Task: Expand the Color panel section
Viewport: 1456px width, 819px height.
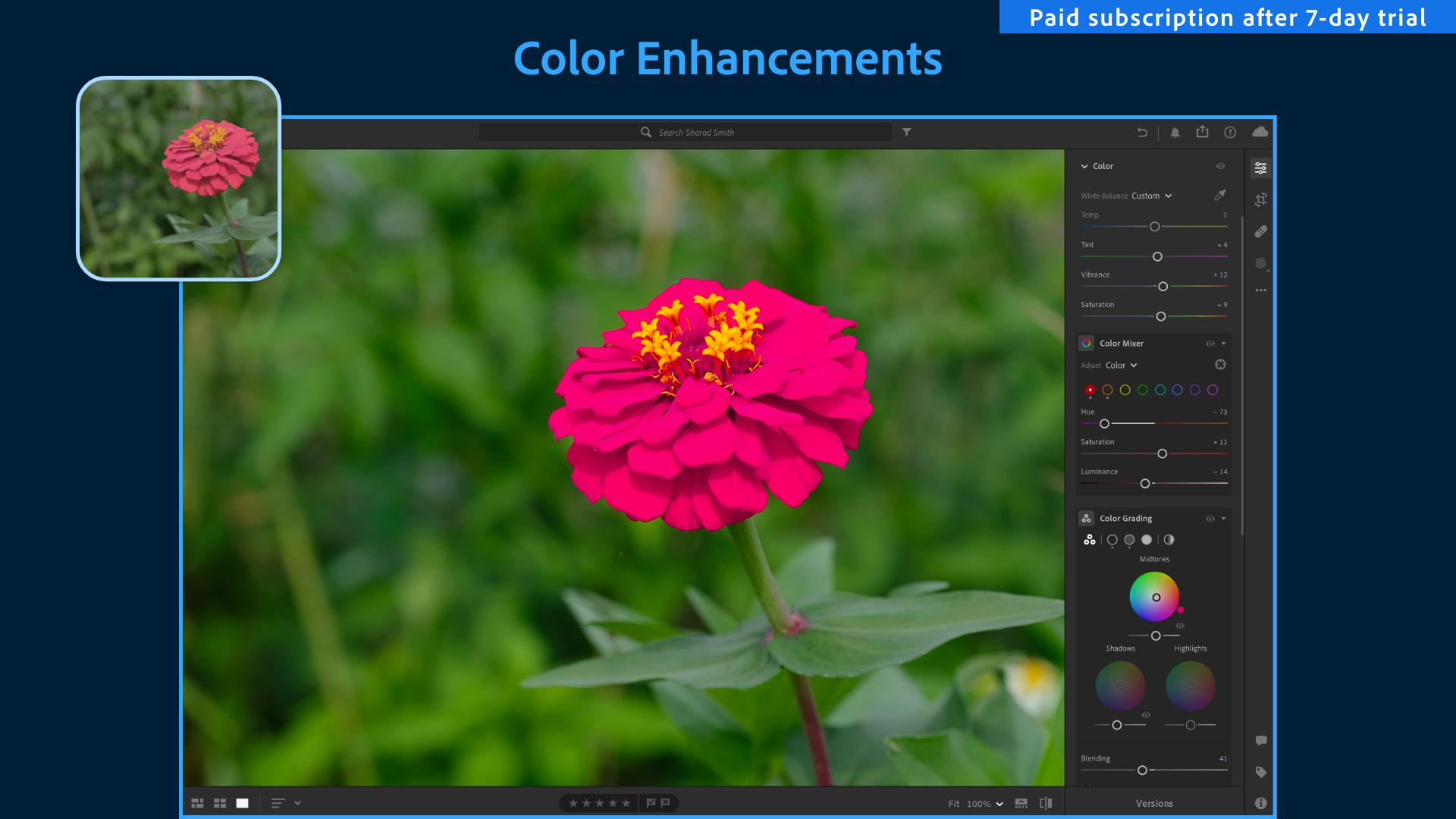Action: [x=1085, y=165]
